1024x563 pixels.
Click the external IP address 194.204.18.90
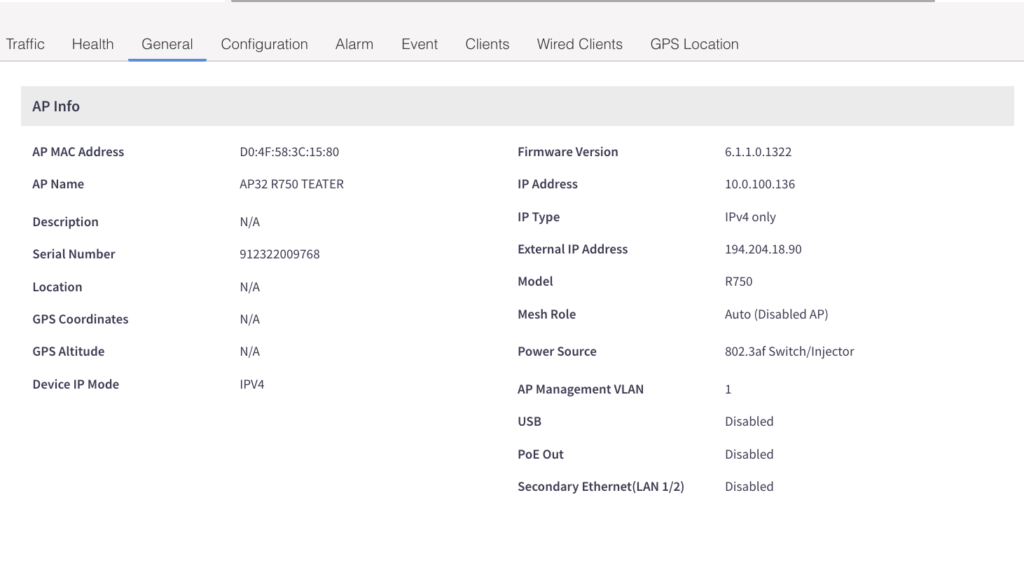click(x=762, y=249)
